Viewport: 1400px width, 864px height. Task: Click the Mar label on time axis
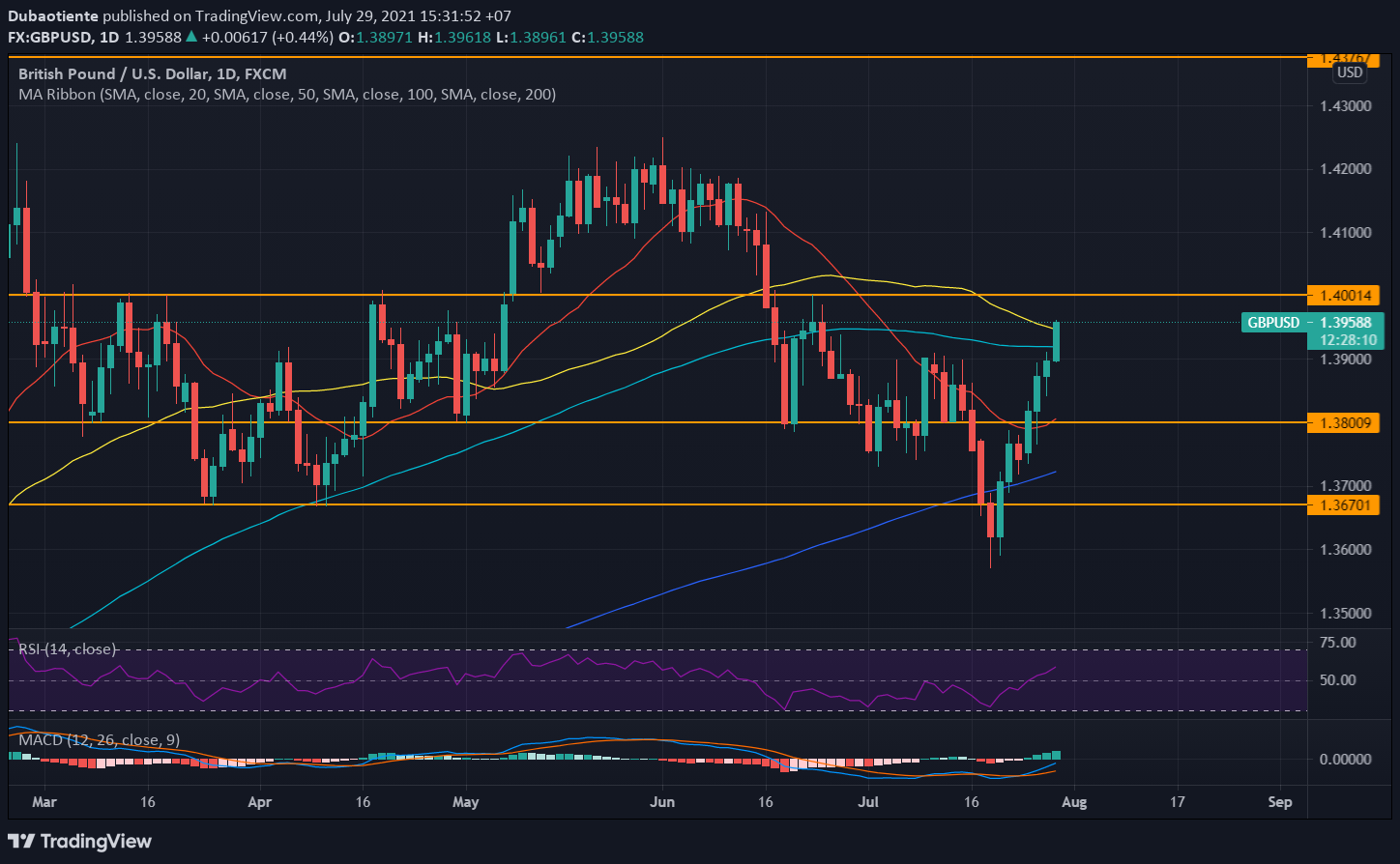pyautogui.click(x=44, y=802)
